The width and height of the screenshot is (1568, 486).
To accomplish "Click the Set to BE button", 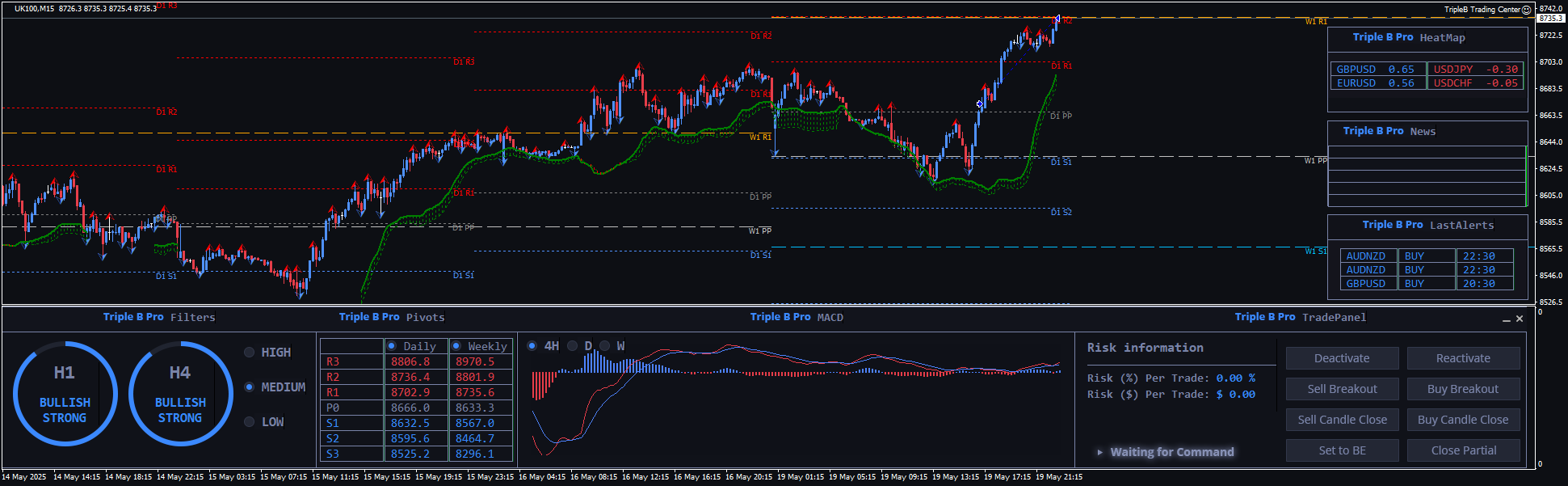I will point(1342,450).
